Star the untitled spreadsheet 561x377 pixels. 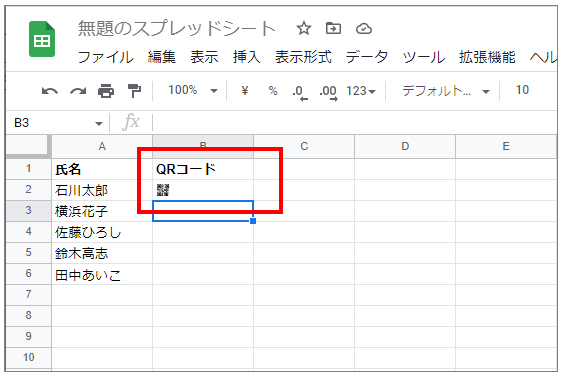click(x=304, y=28)
